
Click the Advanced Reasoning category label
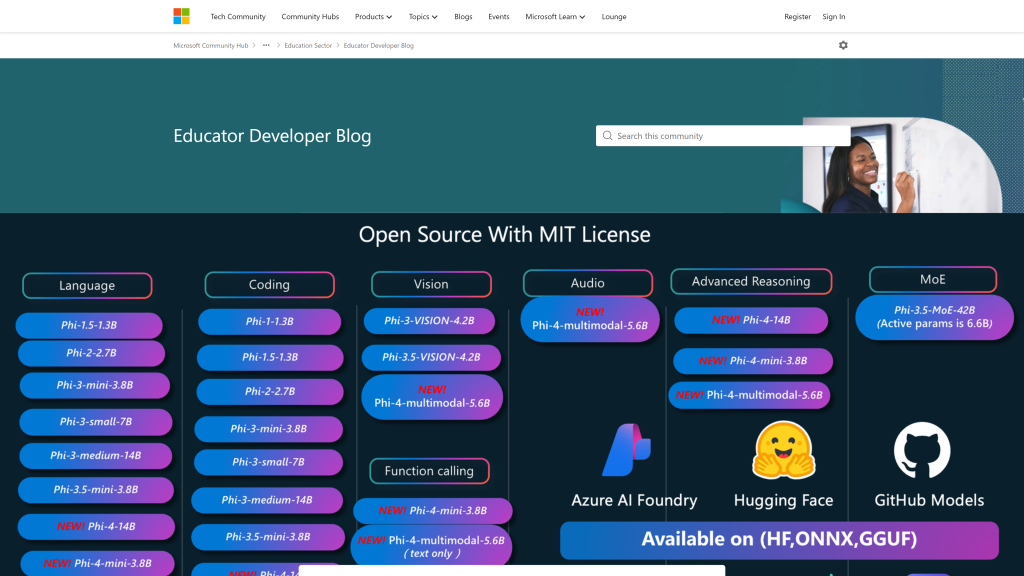tap(751, 281)
